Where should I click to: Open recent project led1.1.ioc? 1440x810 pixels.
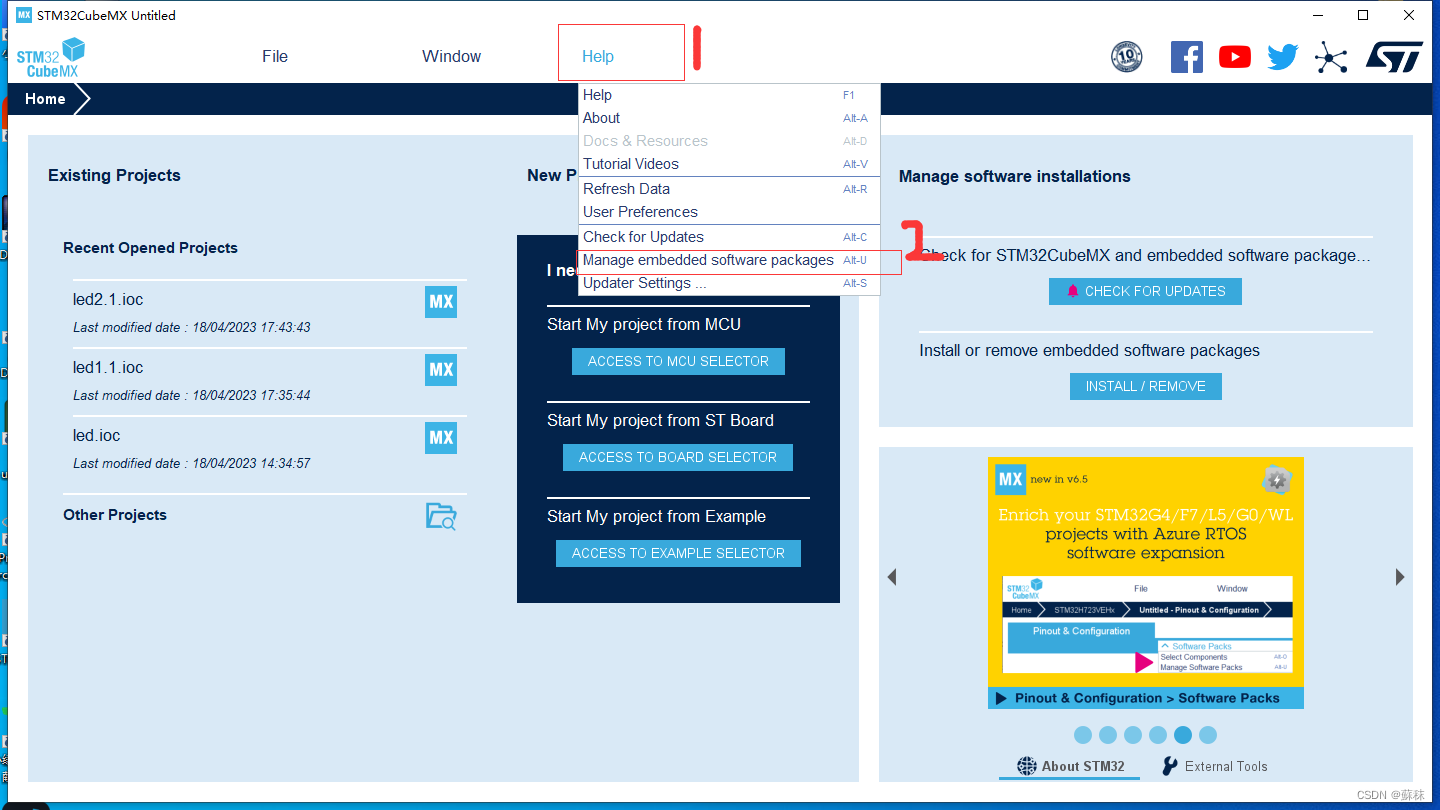108,368
